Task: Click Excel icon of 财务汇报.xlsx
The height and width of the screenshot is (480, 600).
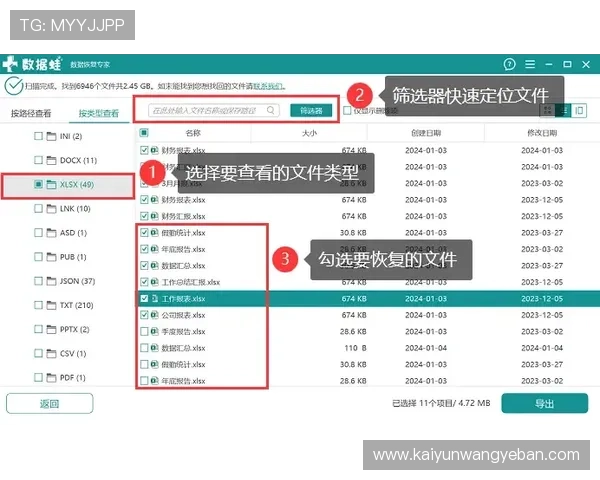Action: click(154, 216)
